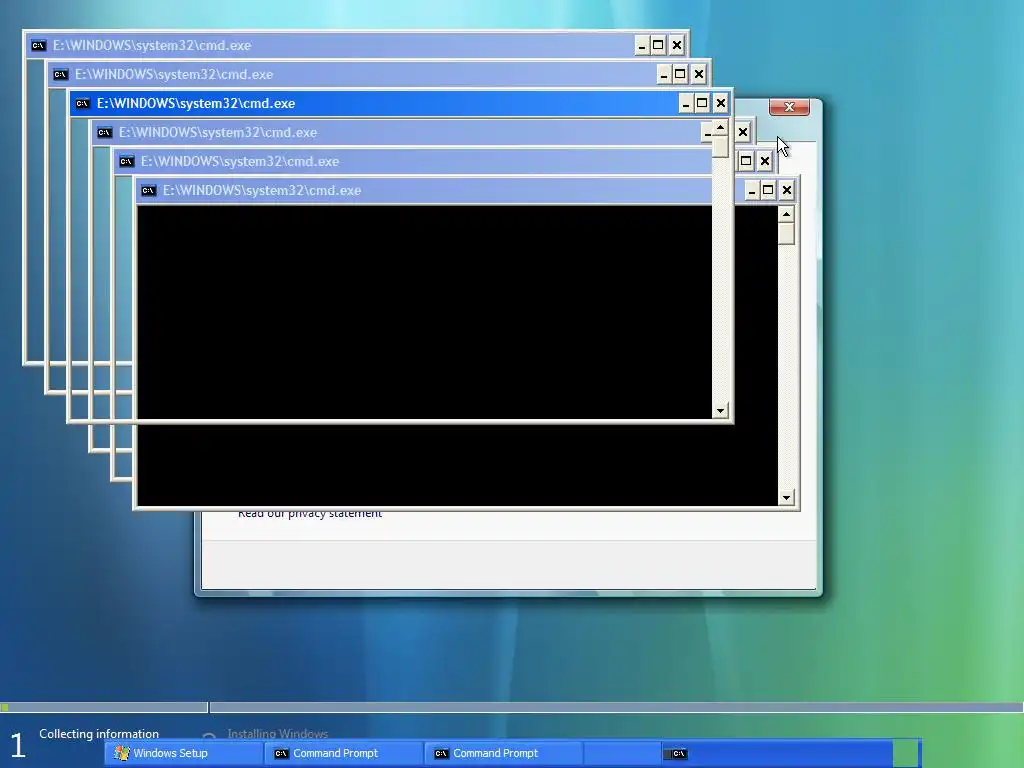Open system menu icon of second cascade cmd.exe window
This screenshot has height=768, width=1024.
point(61,74)
